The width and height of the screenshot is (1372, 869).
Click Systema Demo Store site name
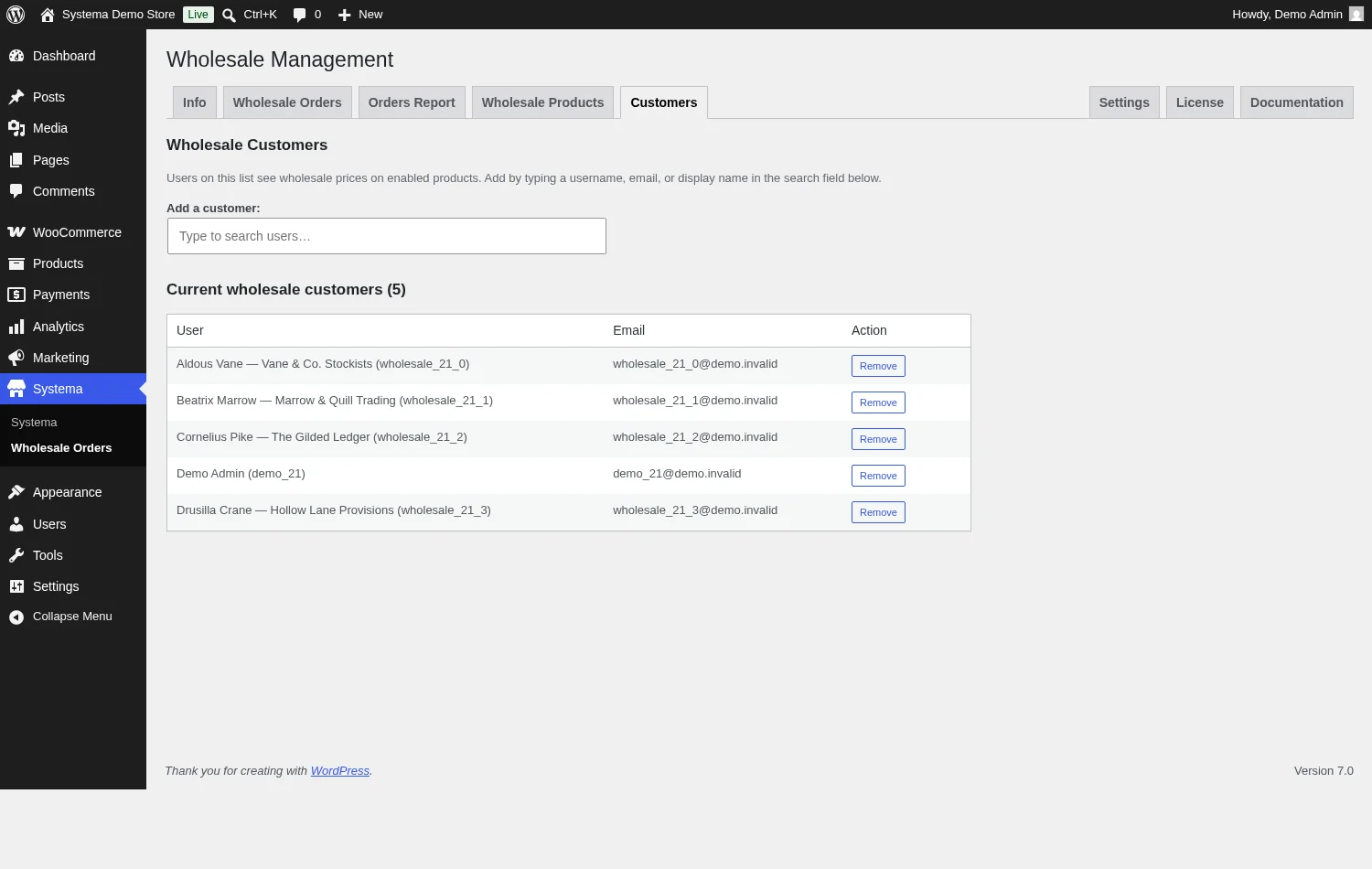[x=118, y=15]
